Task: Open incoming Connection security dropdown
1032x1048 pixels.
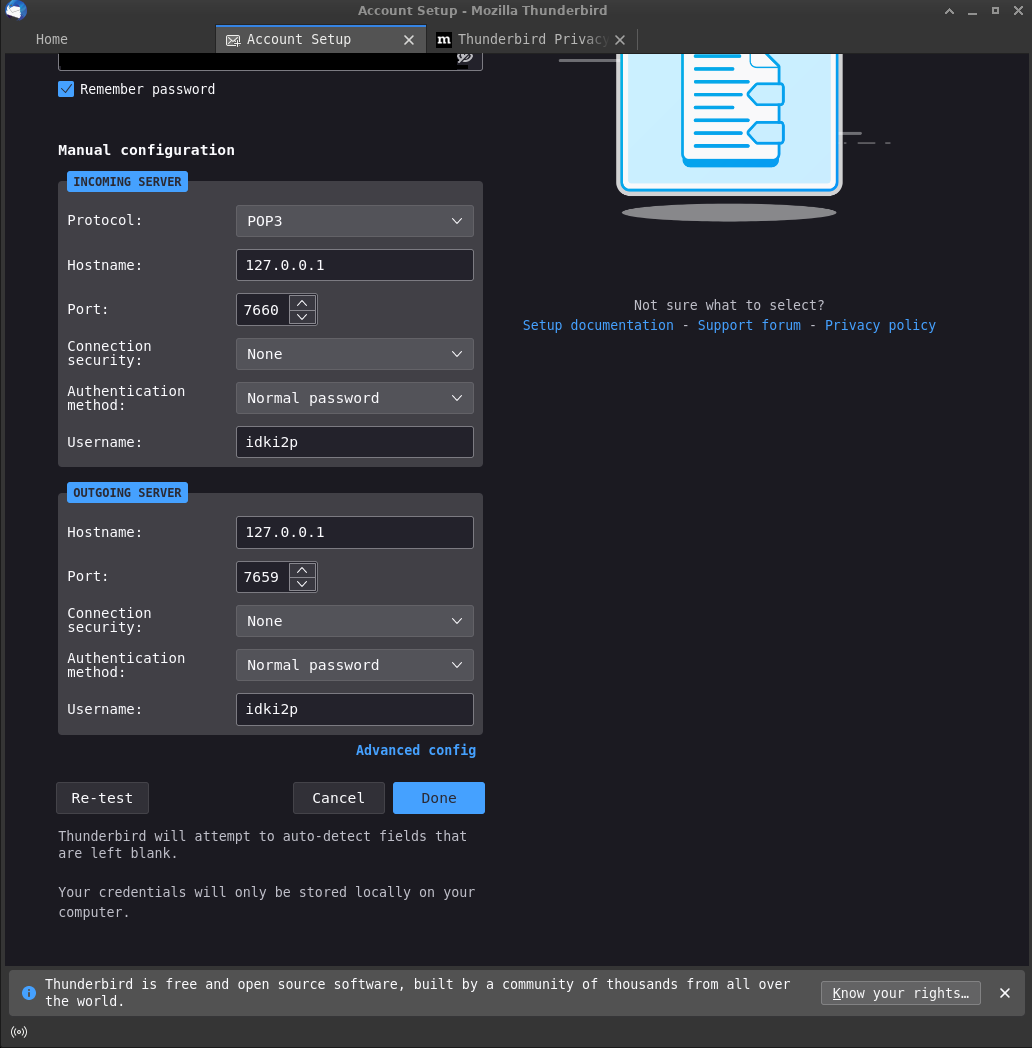Action: [x=354, y=354]
